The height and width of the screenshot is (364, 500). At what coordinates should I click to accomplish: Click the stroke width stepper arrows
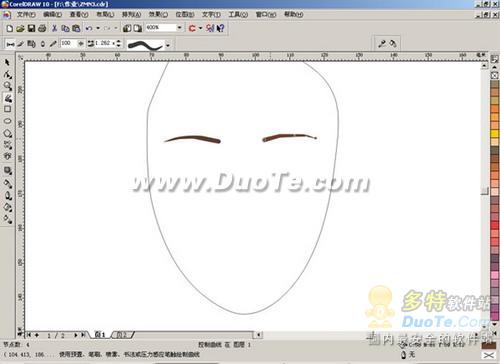coord(119,43)
